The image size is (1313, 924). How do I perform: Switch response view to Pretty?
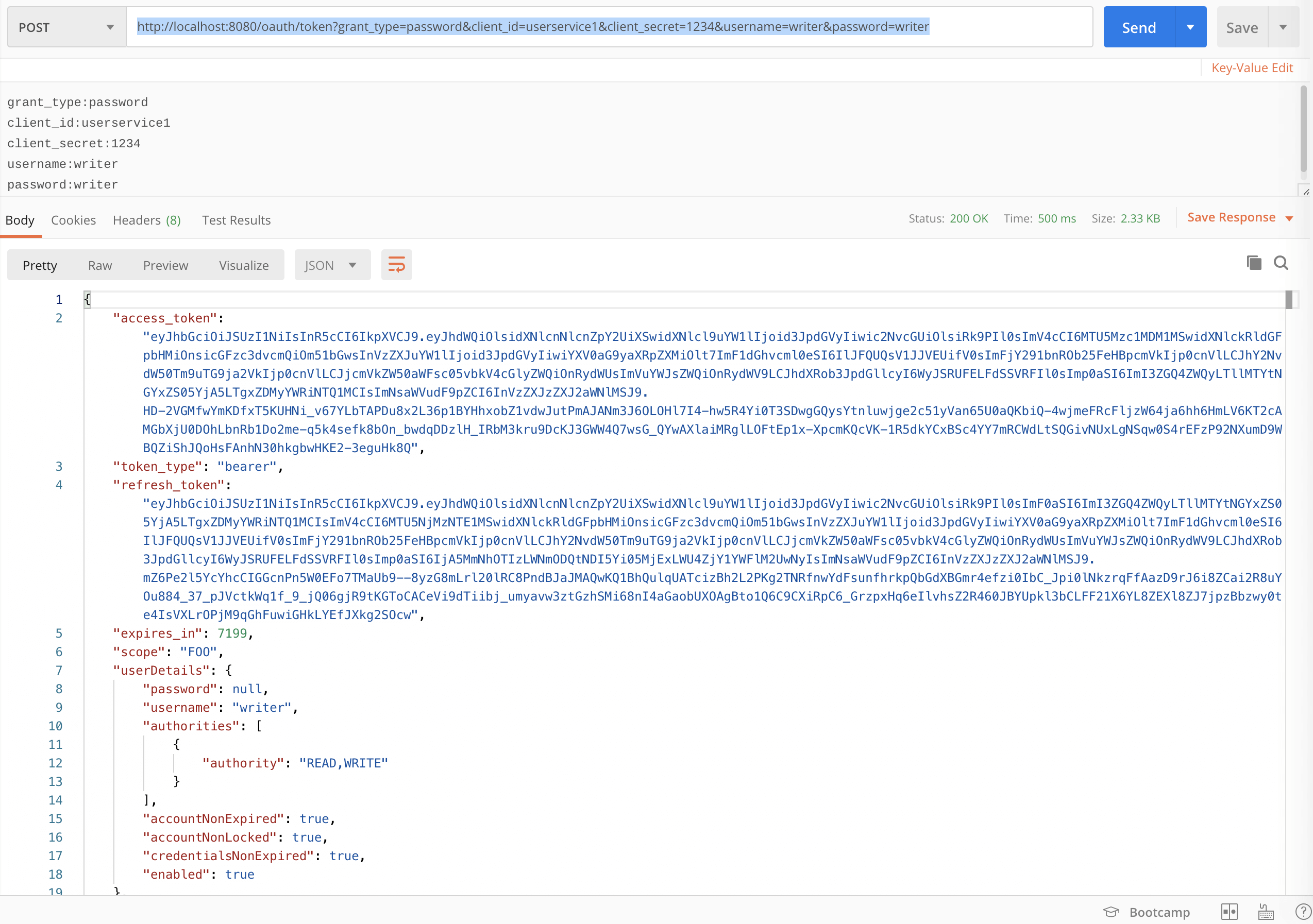(x=40, y=265)
